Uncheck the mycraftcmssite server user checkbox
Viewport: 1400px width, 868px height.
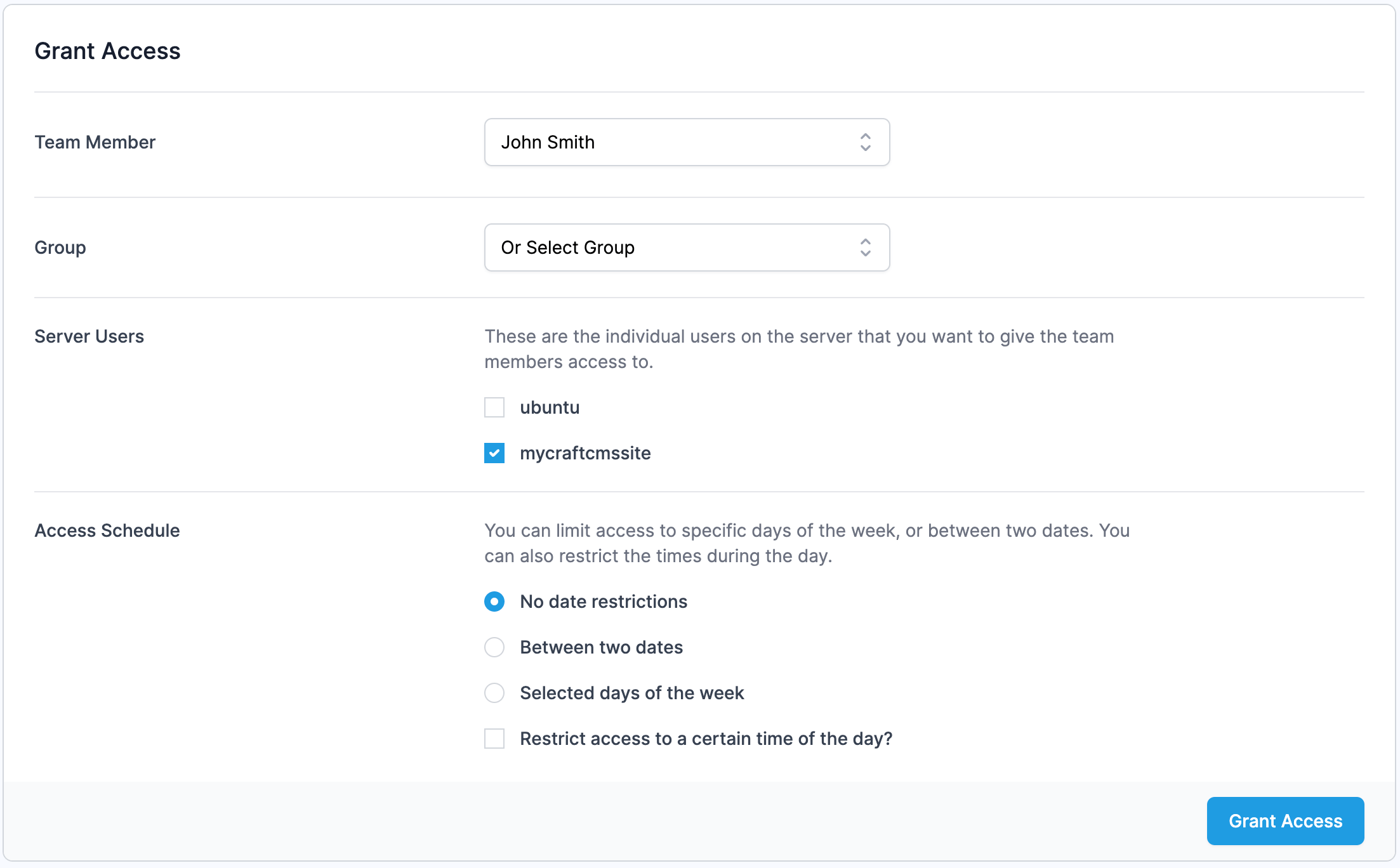(494, 453)
